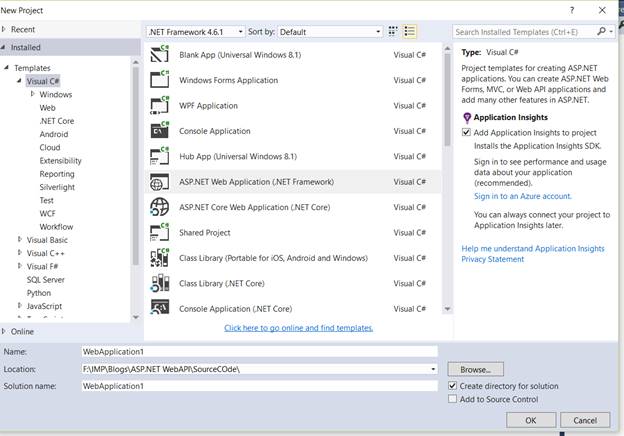Expand the Recent section
Viewport: 624px width, 436px height.
point(4,29)
